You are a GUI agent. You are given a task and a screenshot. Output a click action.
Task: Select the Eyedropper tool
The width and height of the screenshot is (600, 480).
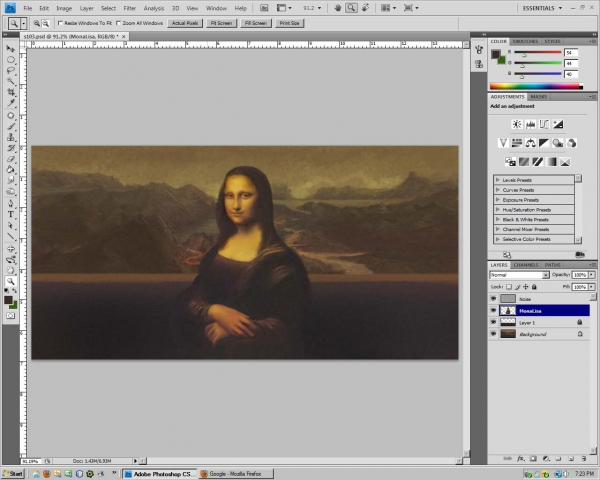coord(10,103)
